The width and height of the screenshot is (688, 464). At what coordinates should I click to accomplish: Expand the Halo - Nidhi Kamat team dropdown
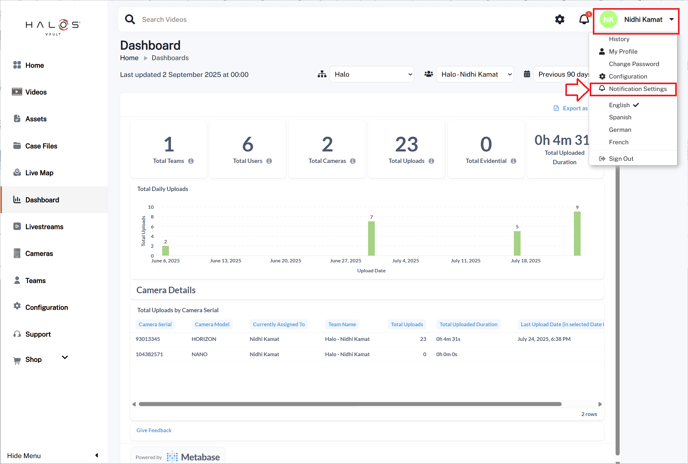[476, 74]
